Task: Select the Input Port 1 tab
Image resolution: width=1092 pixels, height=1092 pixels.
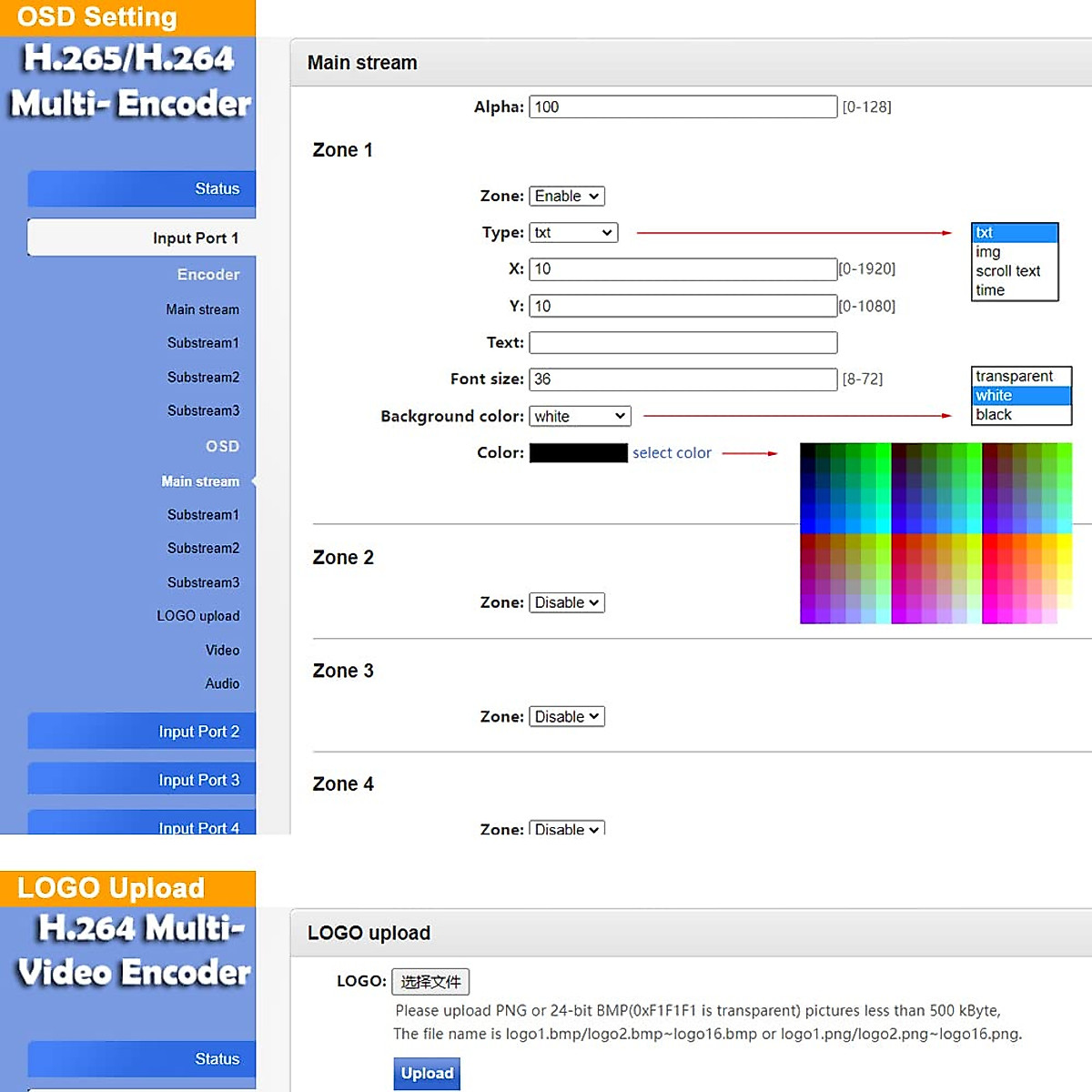Action: pyautogui.click(x=142, y=238)
